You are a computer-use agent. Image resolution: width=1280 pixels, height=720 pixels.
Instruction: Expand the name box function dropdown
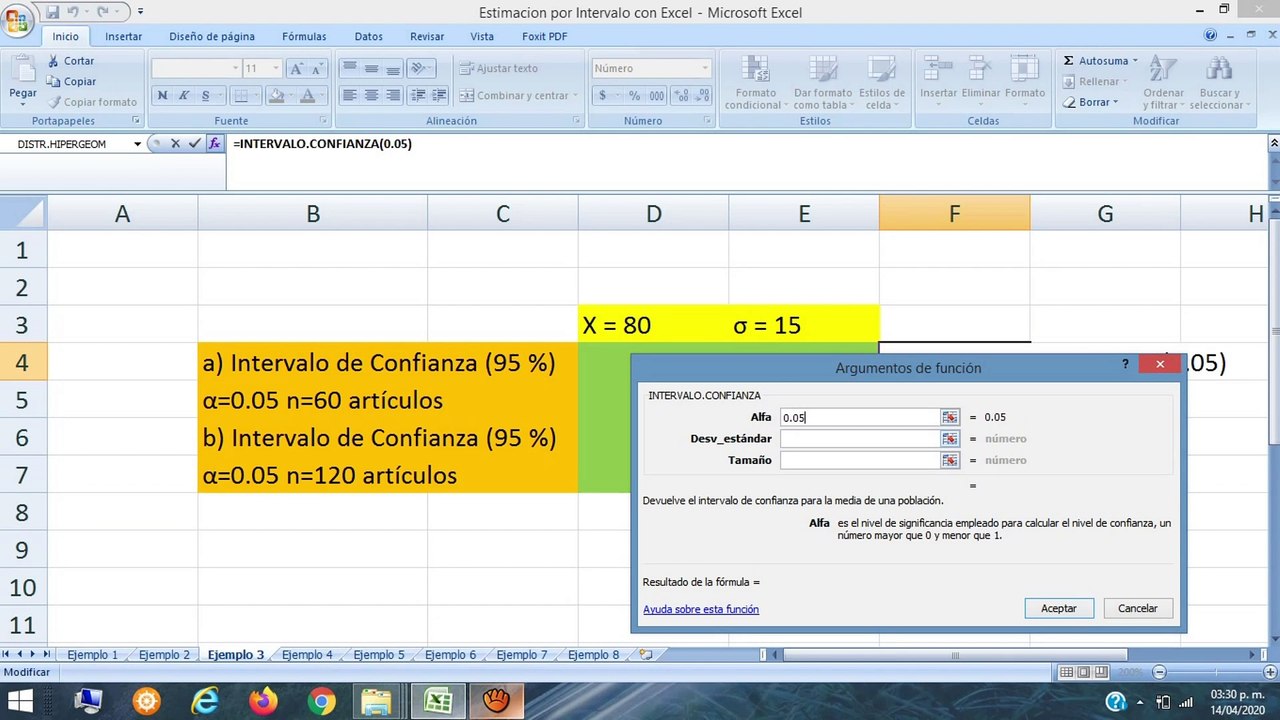click(x=138, y=144)
